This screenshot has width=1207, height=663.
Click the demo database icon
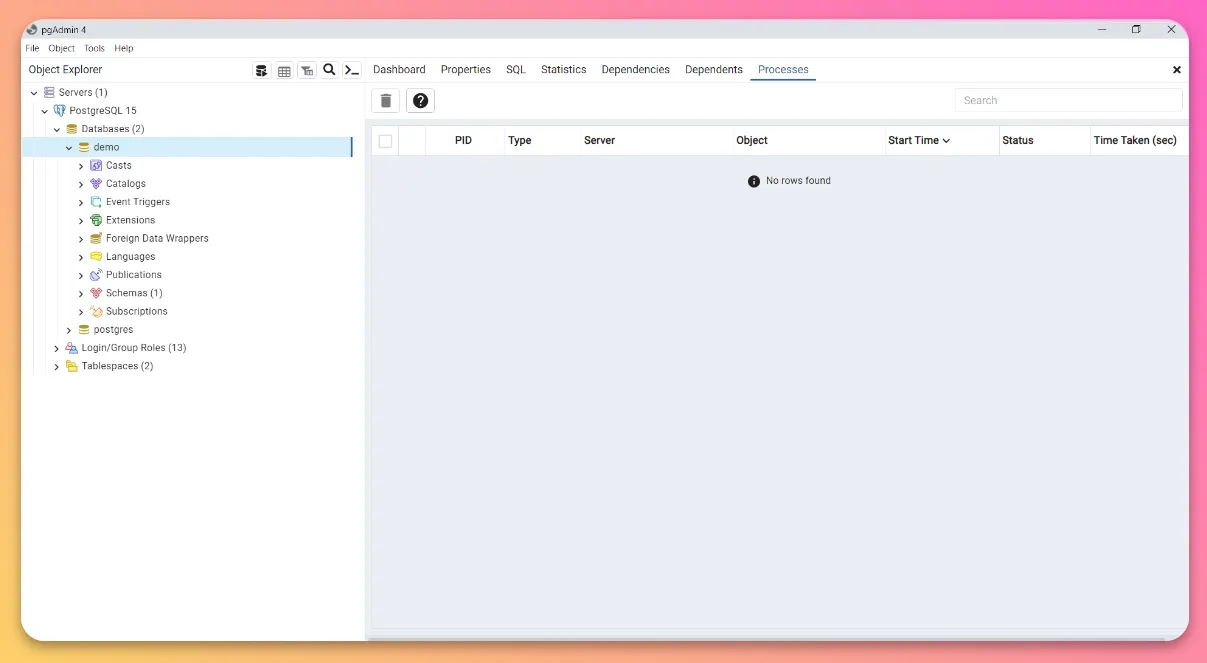pyautogui.click(x=84, y=147)
